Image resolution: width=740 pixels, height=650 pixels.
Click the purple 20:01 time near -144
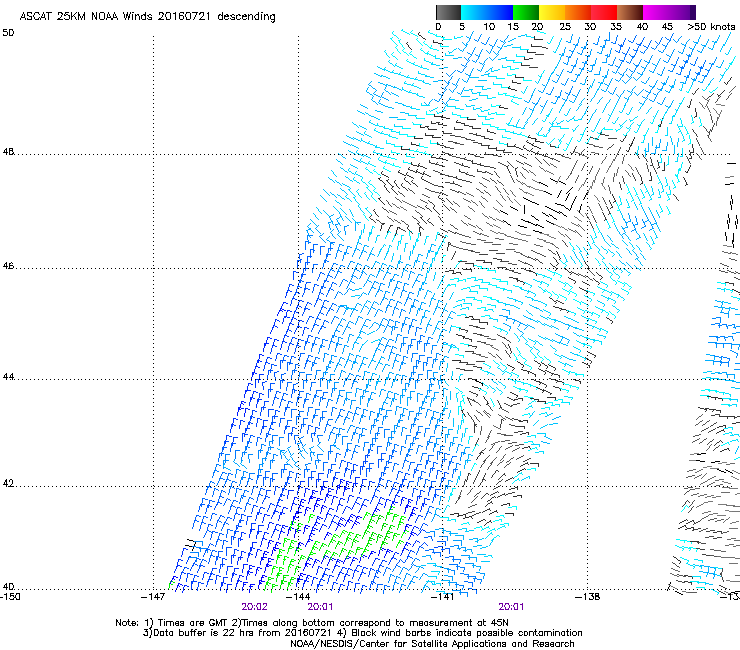(x=320, y=607)
